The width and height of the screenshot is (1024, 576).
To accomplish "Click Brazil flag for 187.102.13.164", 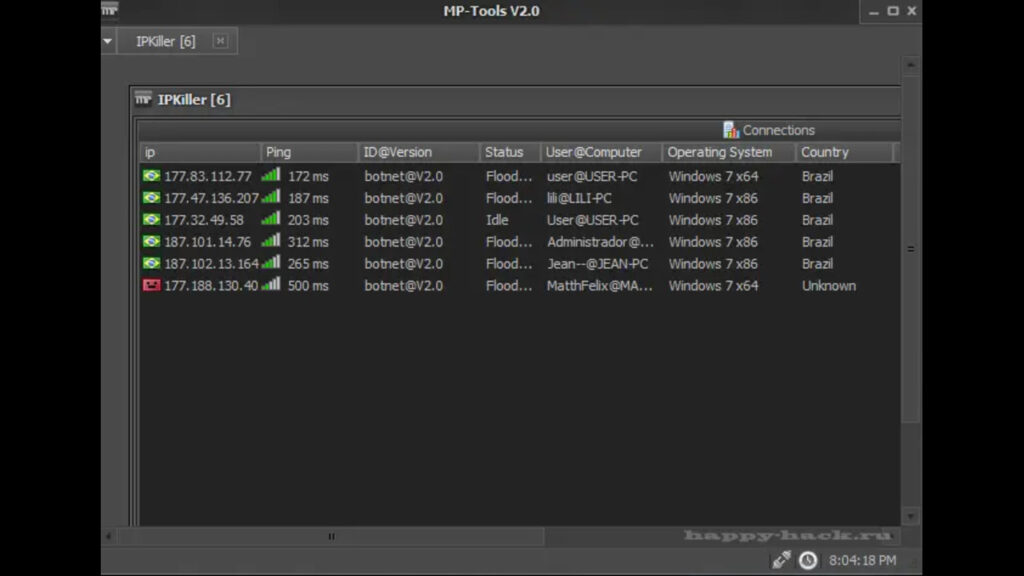I will 152,263.
